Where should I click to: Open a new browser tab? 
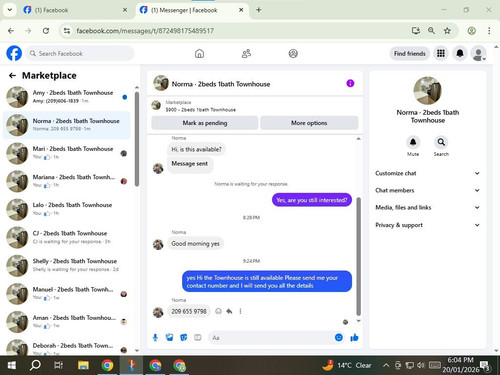click(258, 10)
